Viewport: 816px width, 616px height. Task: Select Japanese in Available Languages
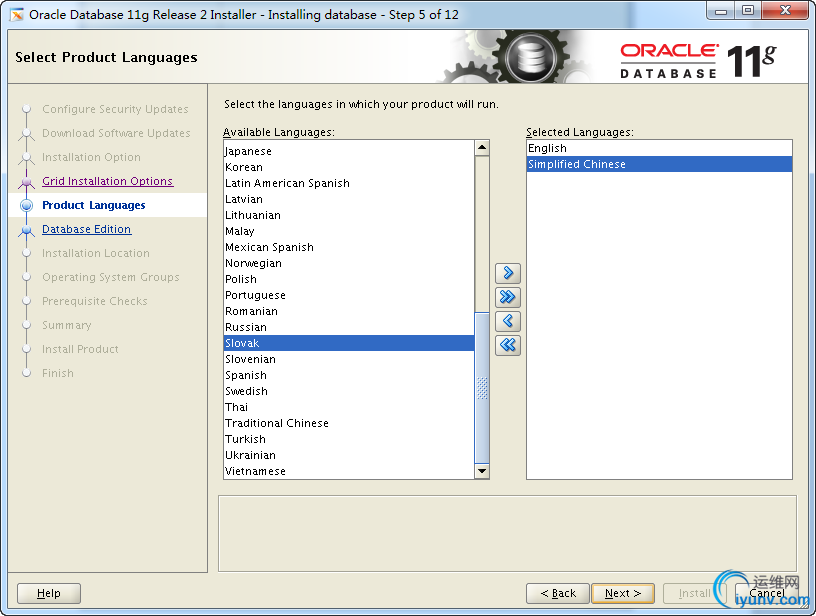349,151
